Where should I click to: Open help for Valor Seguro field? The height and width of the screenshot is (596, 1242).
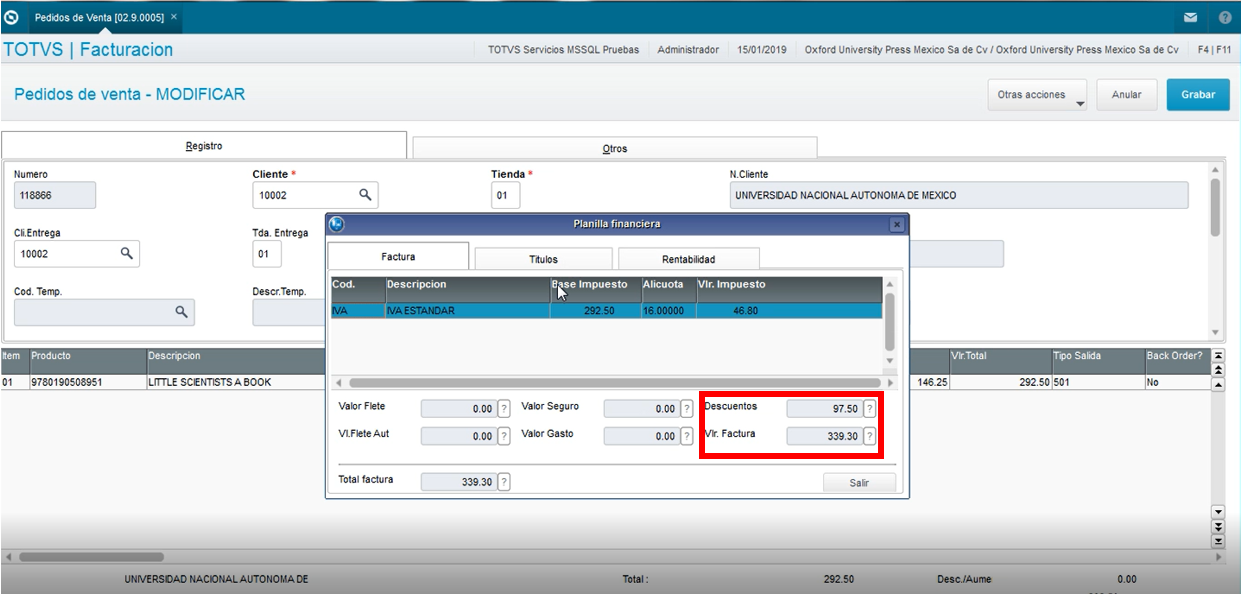[x=686, y=408]
